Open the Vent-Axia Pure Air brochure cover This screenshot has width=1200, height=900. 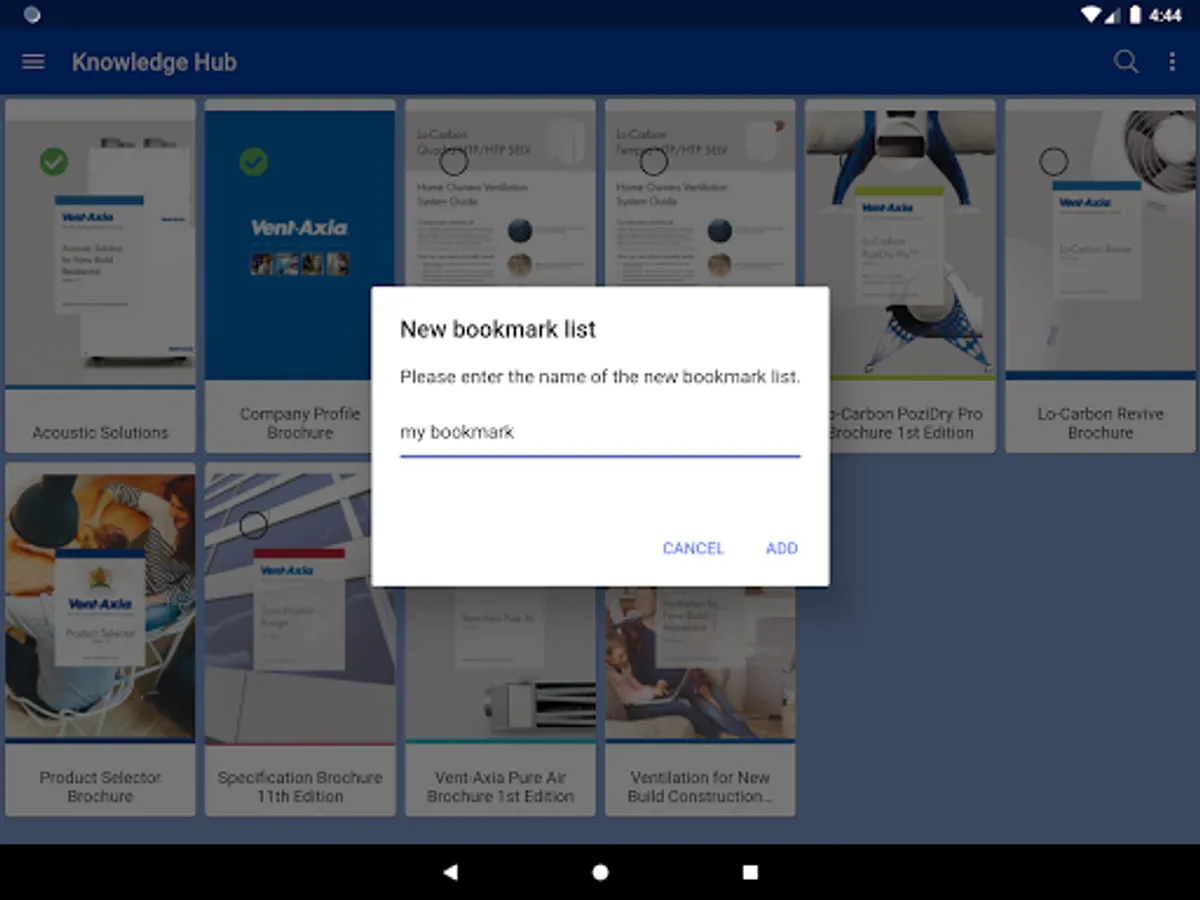500,663
